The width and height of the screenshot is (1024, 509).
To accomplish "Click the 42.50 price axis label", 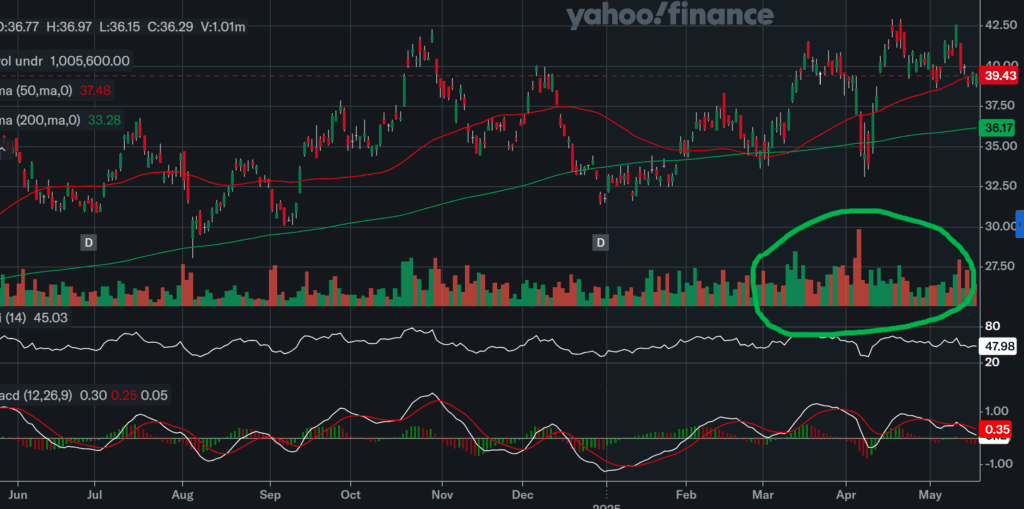I will [1000, 25].
